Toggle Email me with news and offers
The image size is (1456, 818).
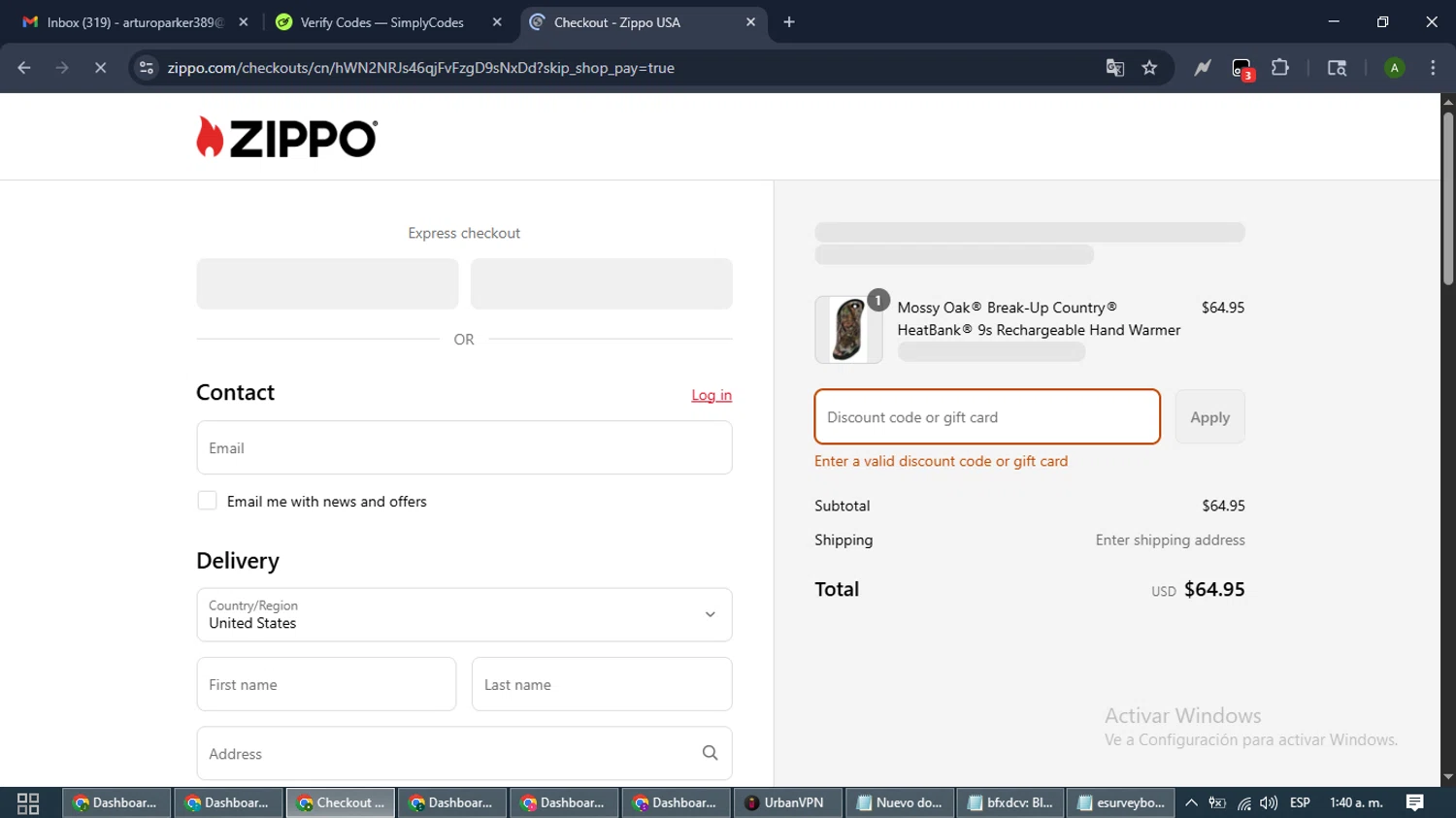coord(207,501)
